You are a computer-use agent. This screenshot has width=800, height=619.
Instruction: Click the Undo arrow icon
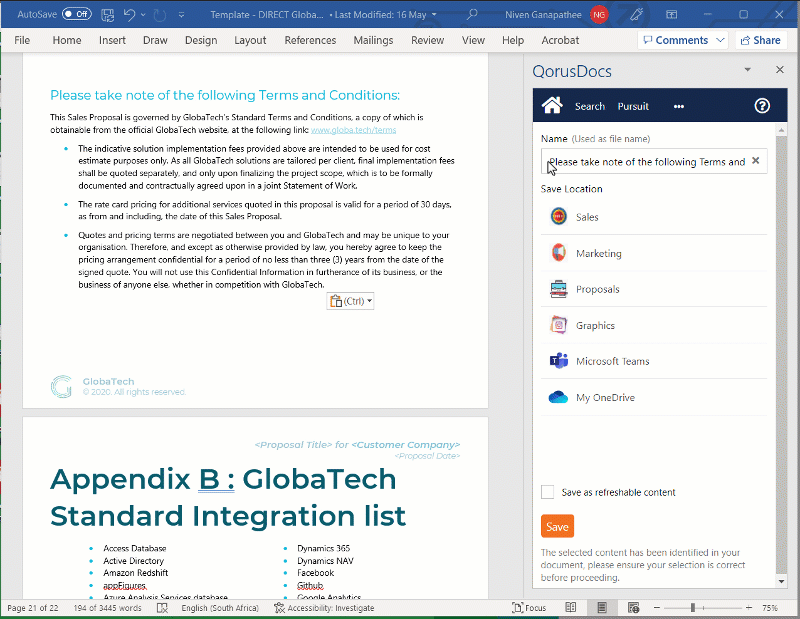(x=129, y=15)
